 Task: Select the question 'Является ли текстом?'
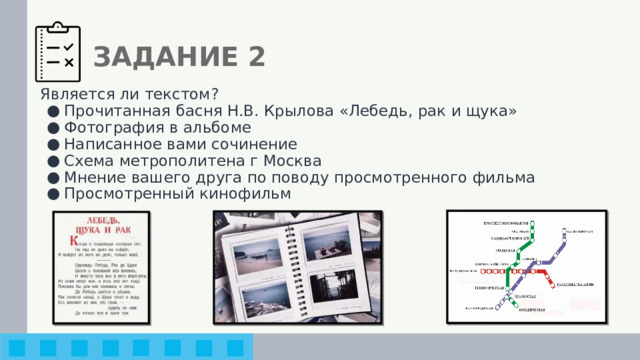tap(129, 94)
